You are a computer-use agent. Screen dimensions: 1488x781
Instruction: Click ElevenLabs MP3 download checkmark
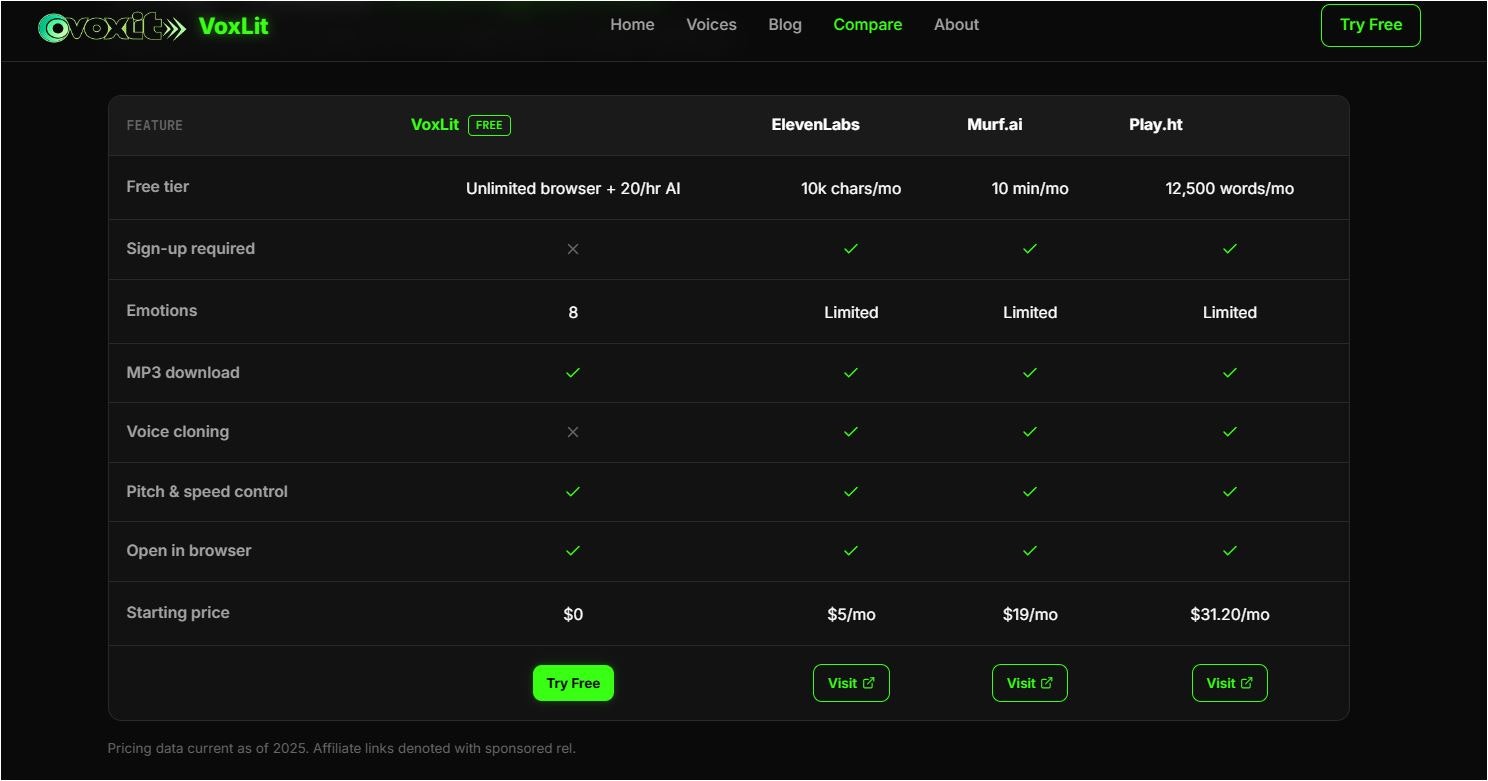coord(851,373)
